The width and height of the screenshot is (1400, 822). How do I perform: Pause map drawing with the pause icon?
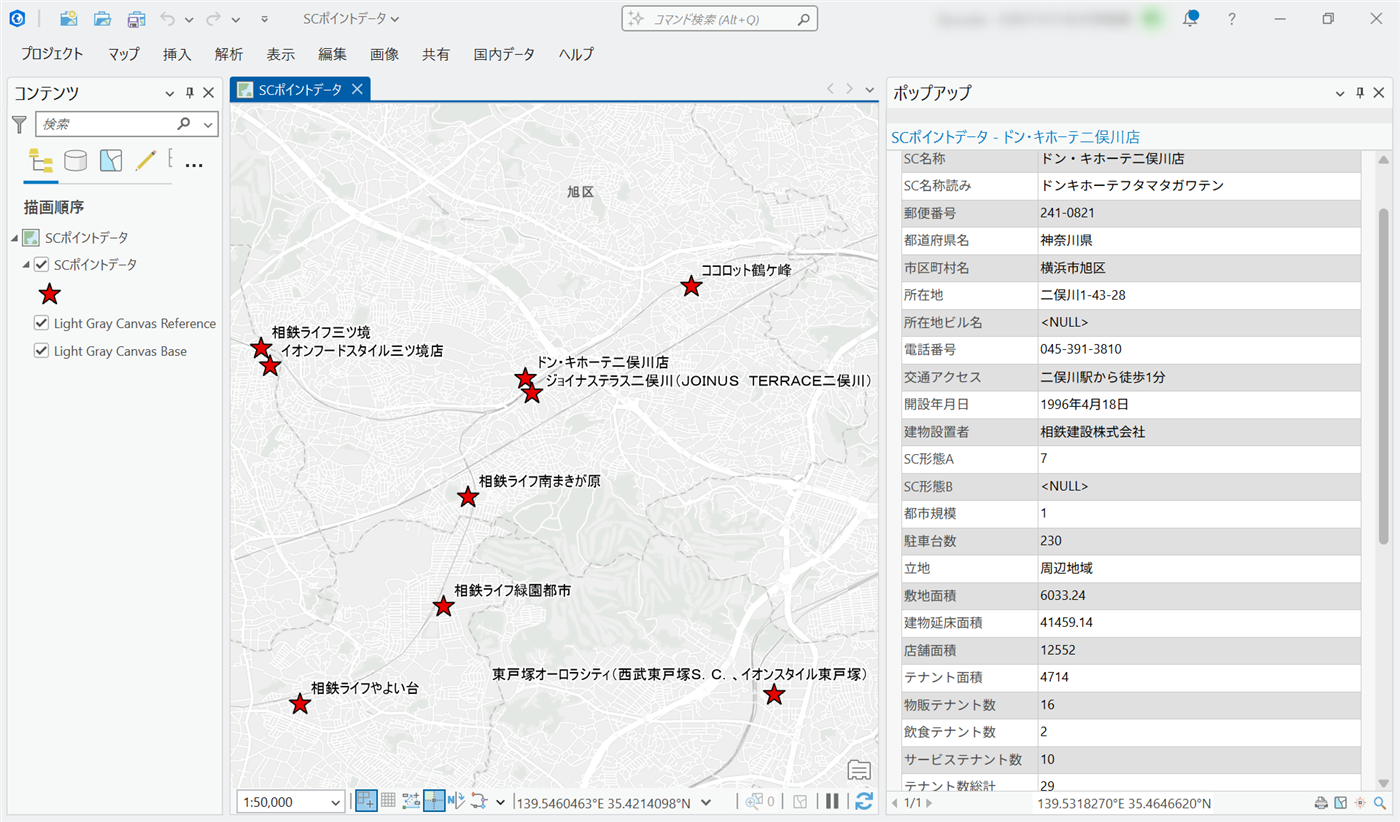(x=831, y=801)
